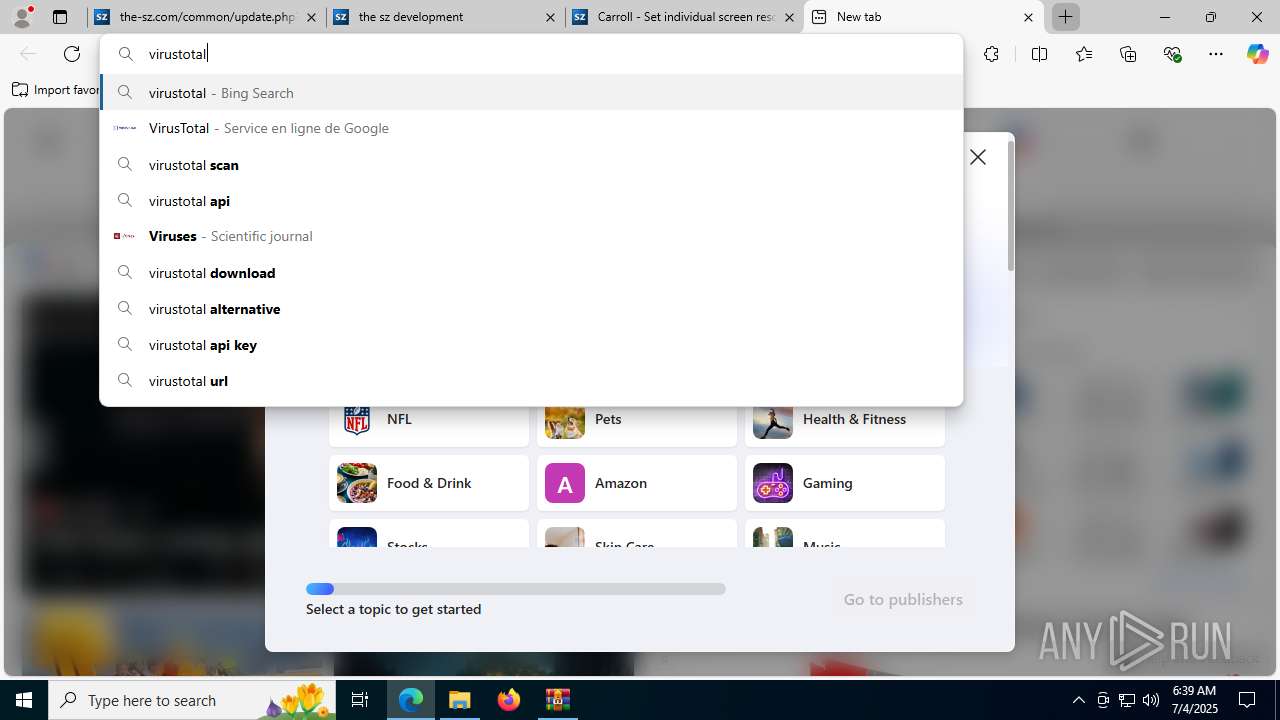Screen dimensions: 1280x720
Task: Select the virustotal api key suggestion
Action: coord(531,345)
